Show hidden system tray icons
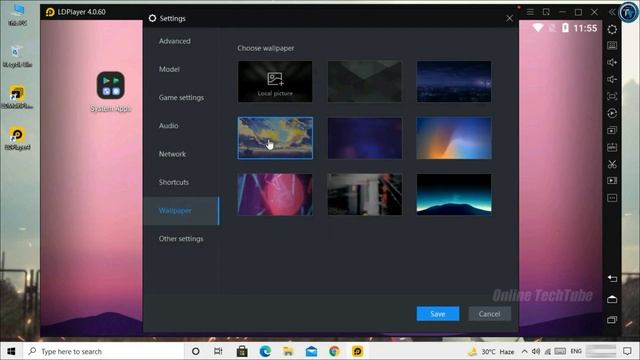 point(524,351)
